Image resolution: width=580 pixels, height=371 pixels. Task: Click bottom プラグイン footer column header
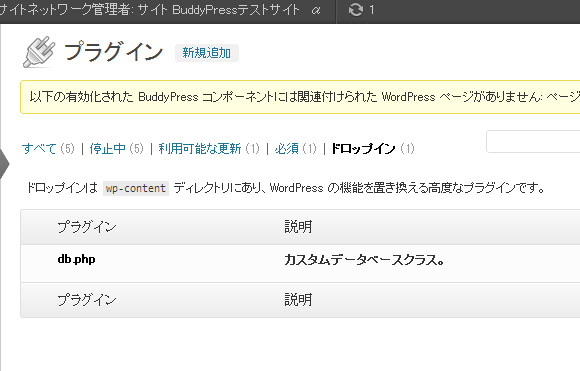(87, 300)
